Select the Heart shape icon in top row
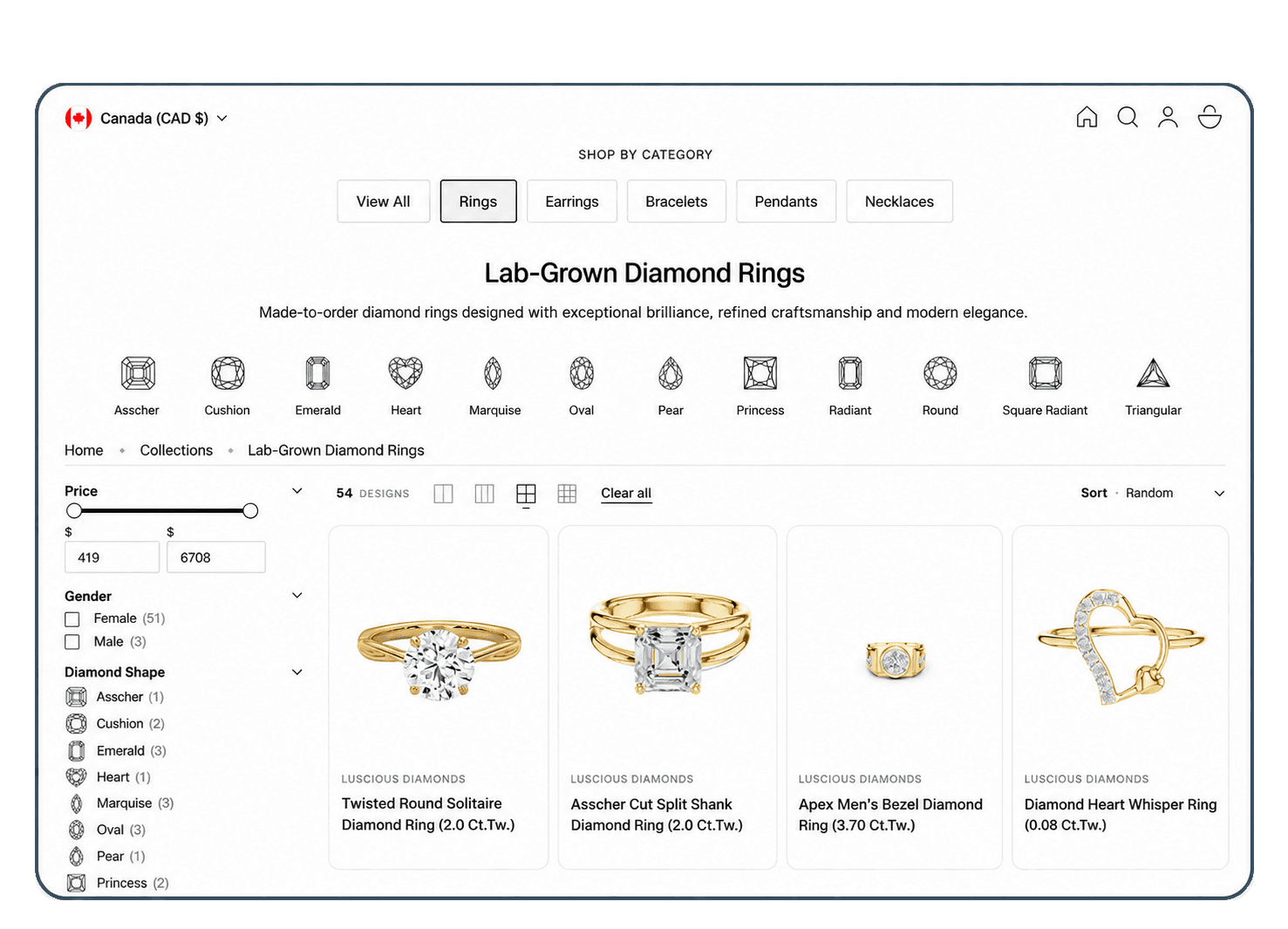 tap(405, 373)
